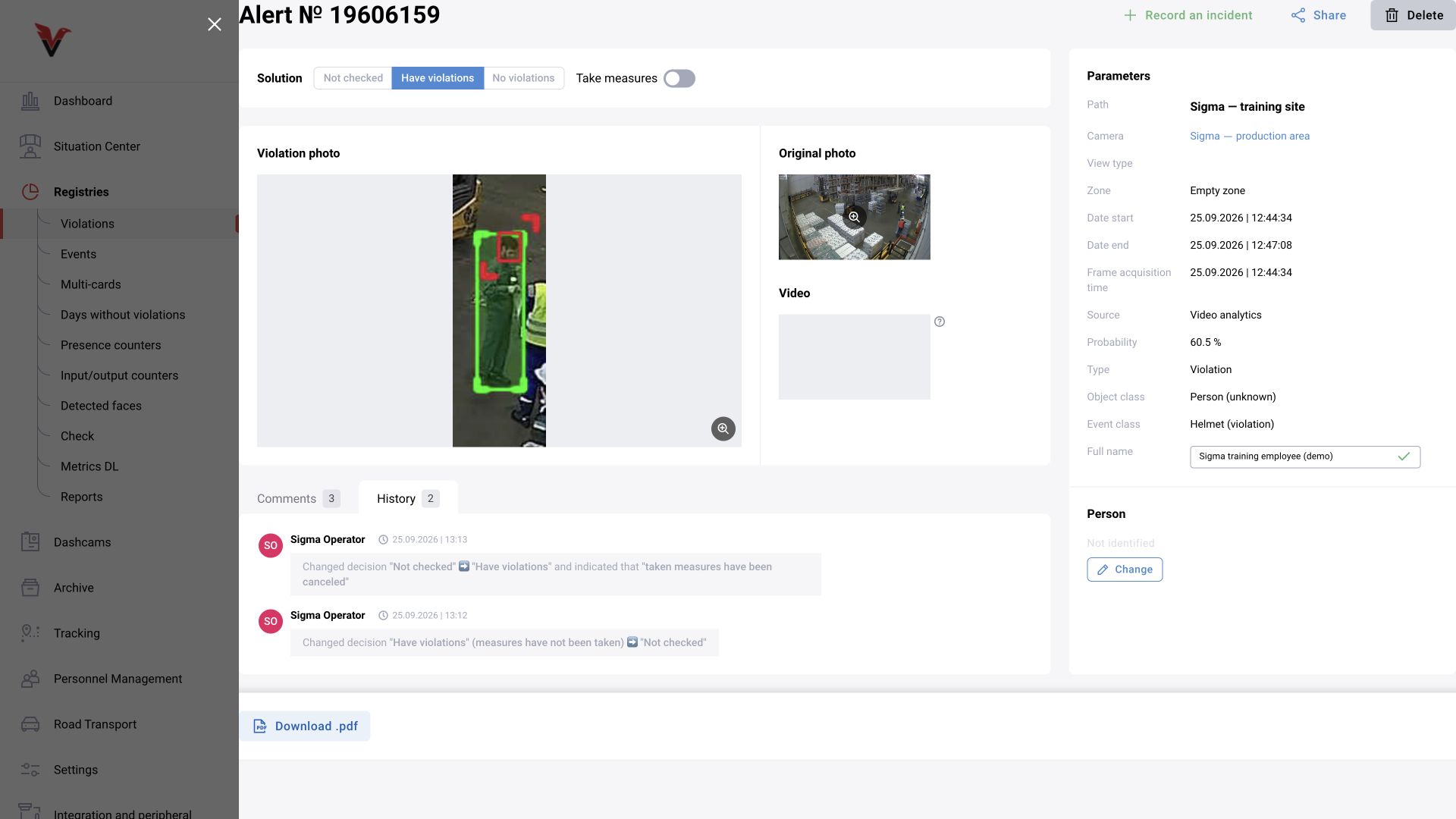The width and height of the screenshot is (1456, 819).
Task: Click the Full name input field
Action: (x=1304, y=457)
